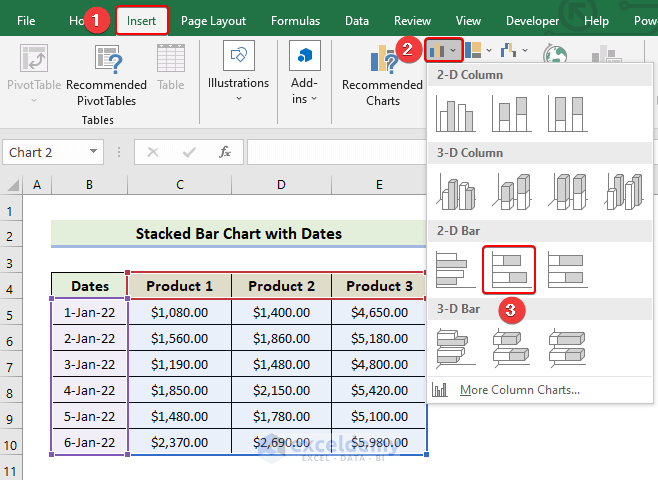Select the 2-D Stacked Bar chart icon
Screen dimensions: 658x480
pyautogui.click(x=508, y=270)
